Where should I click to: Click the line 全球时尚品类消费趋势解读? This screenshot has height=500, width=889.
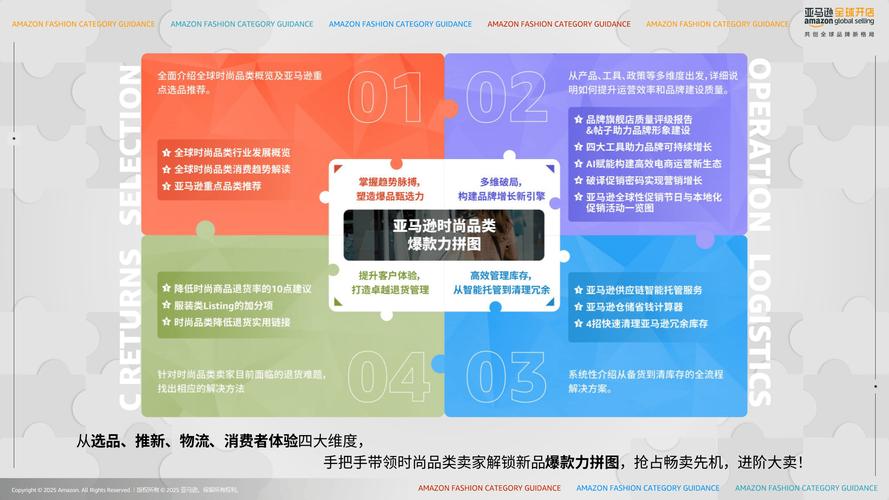click(232, 169)
